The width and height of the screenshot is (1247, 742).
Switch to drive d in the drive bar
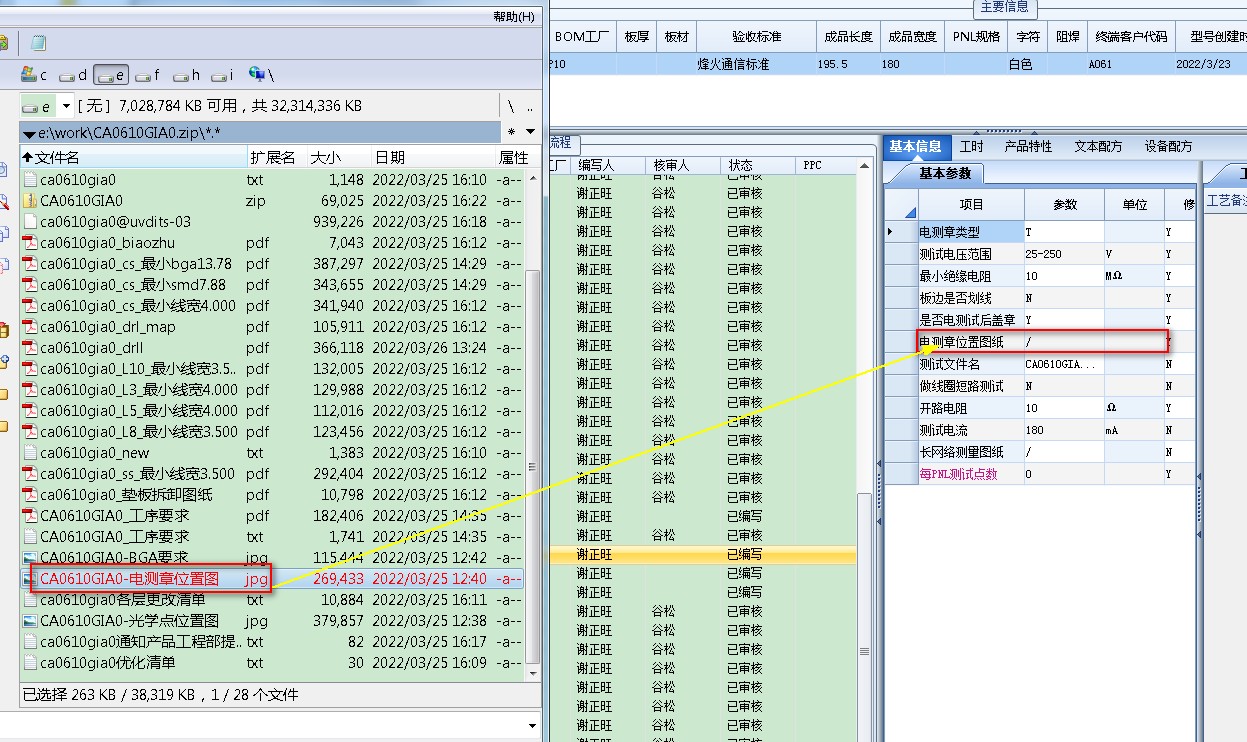(x=73, y=75)
